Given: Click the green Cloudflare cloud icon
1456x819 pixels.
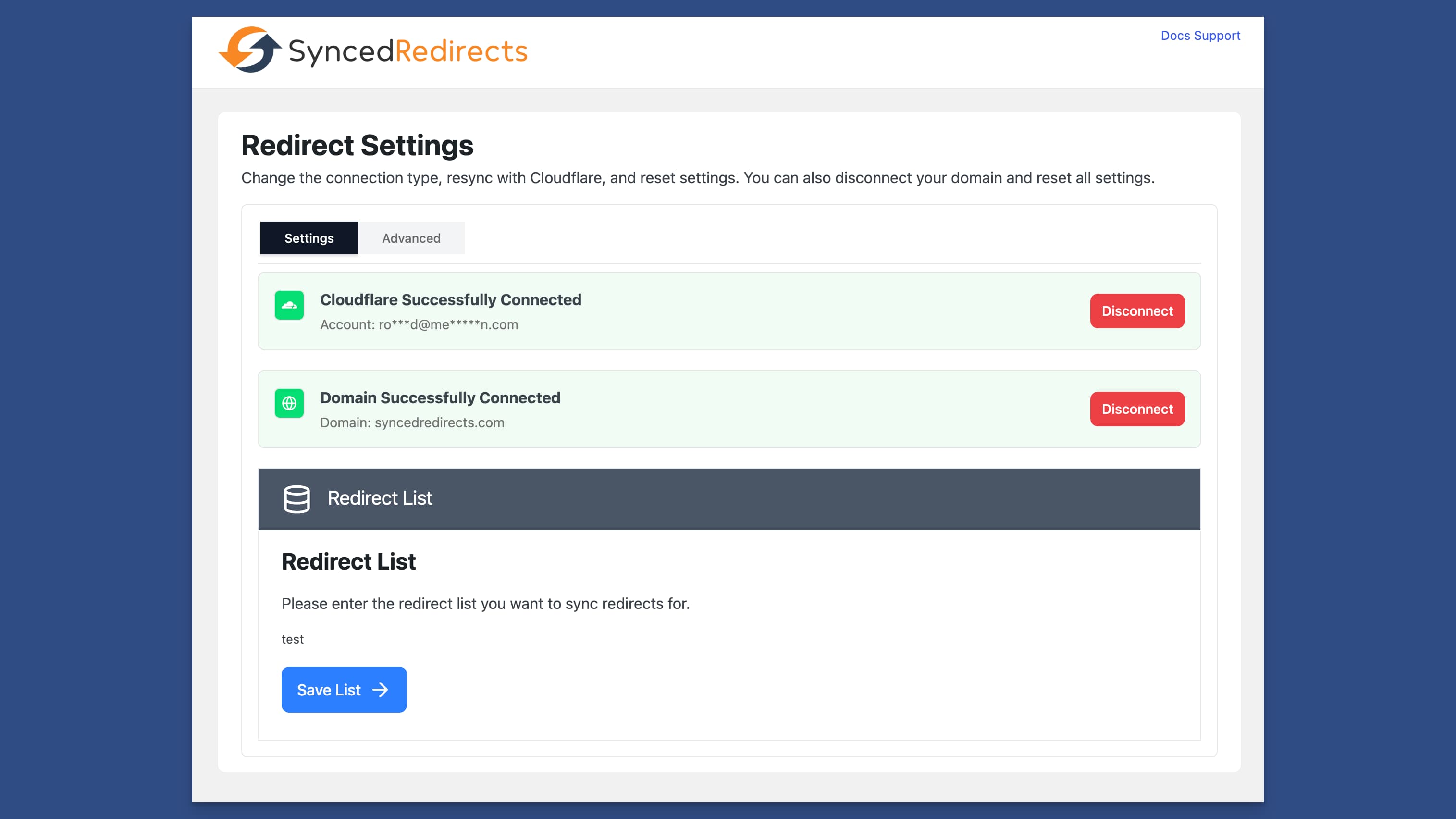Looking at the screenshot, I should (289, 305).
